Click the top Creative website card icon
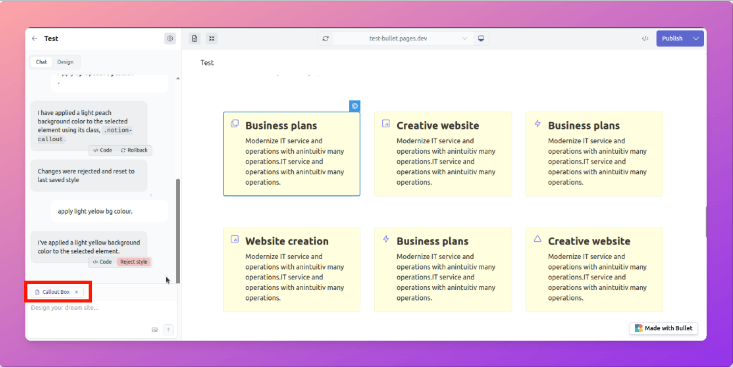The height and width of the screenshot is (368, 733). 386,123
